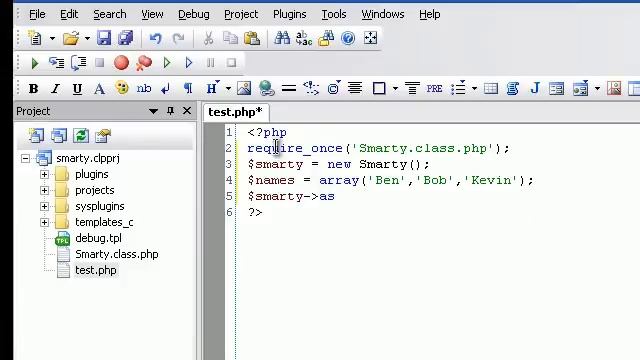Click the PRE preformatted icon
This screenshot has width=640, height=360.
[434, 89]
